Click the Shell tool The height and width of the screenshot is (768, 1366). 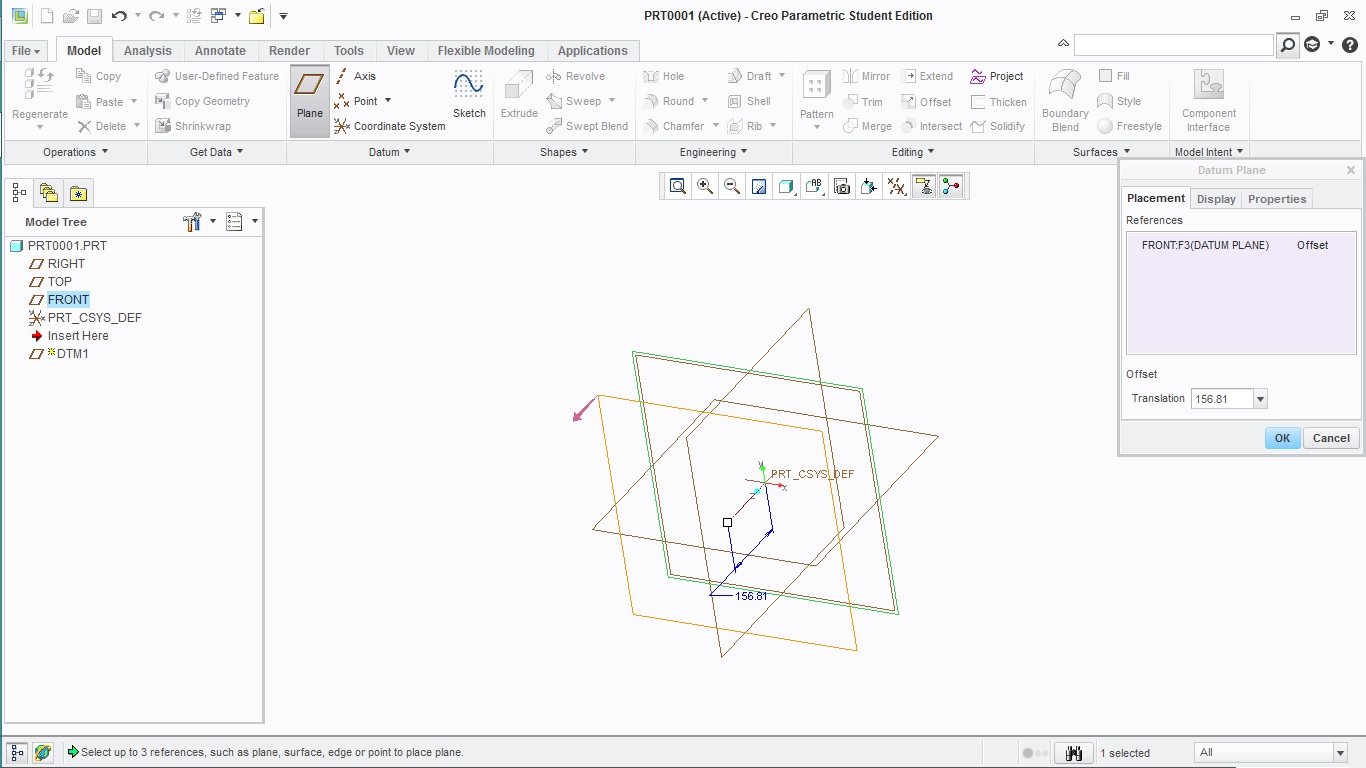tap(749, 101)
